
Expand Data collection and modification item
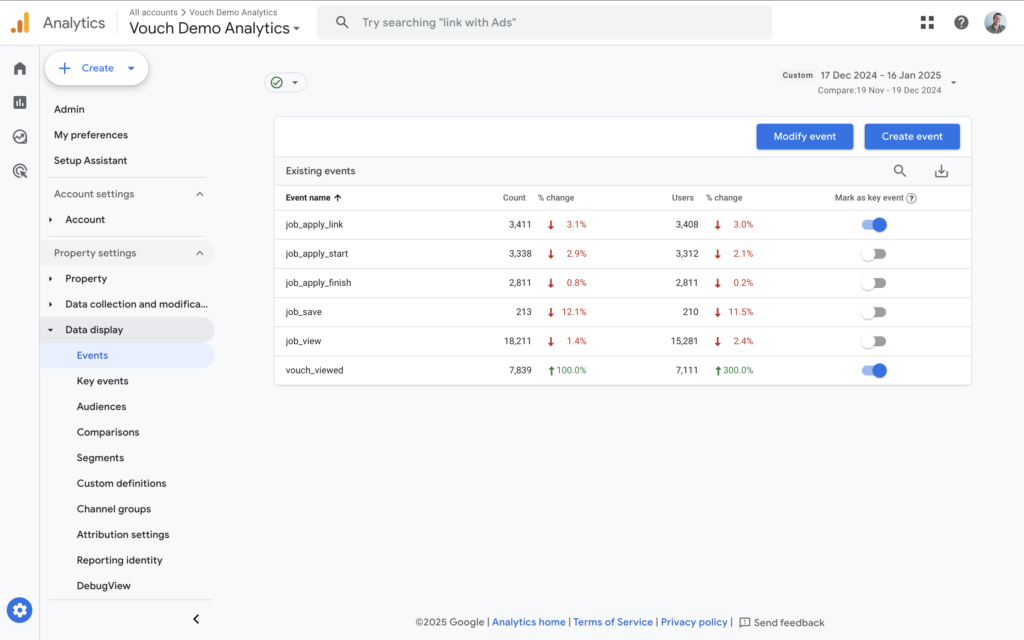tap(50, 304)
